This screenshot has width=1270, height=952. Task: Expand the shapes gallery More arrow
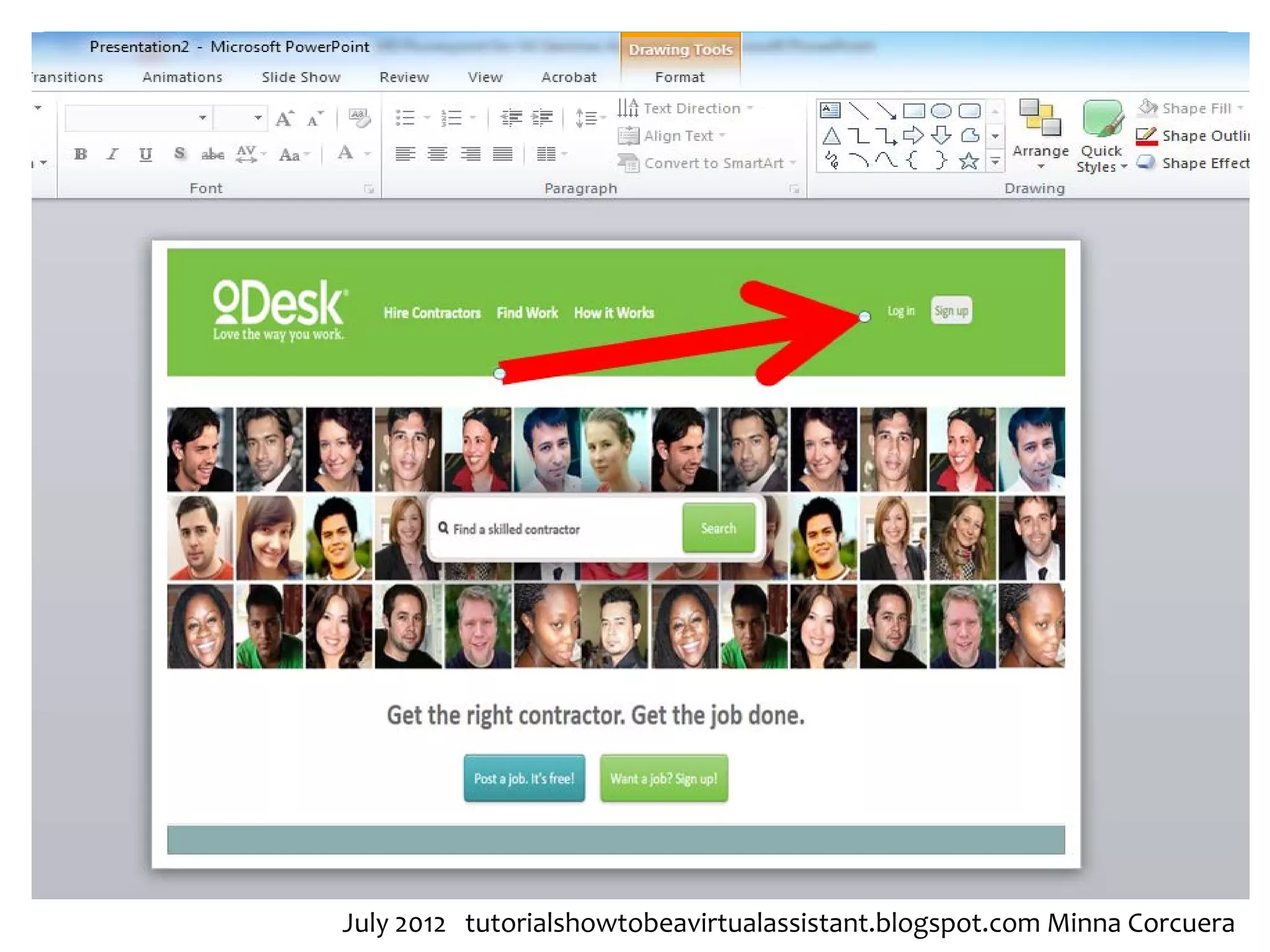coord(995,162)
